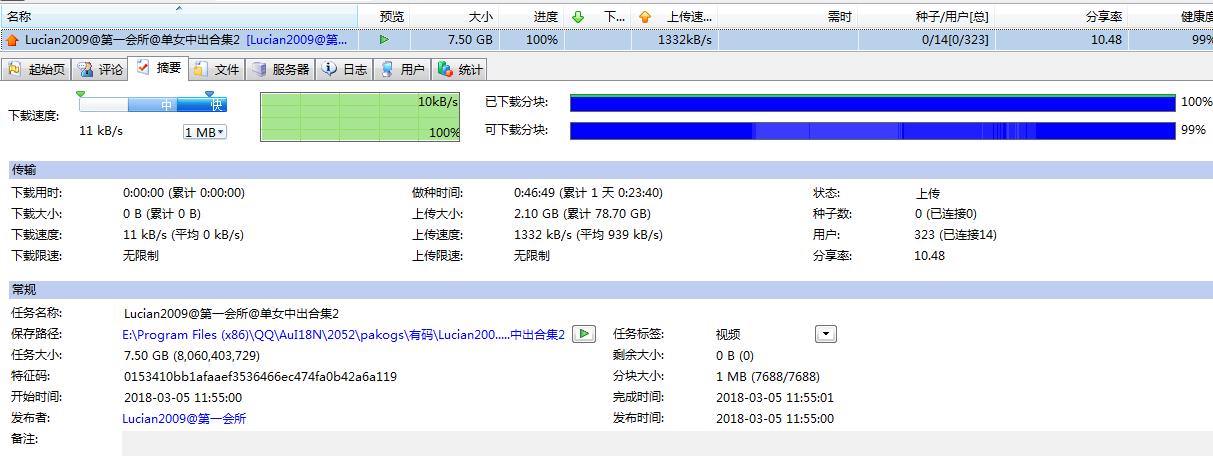
Task: Click the green download arrow column header
Action: click(x=577, y=16)
